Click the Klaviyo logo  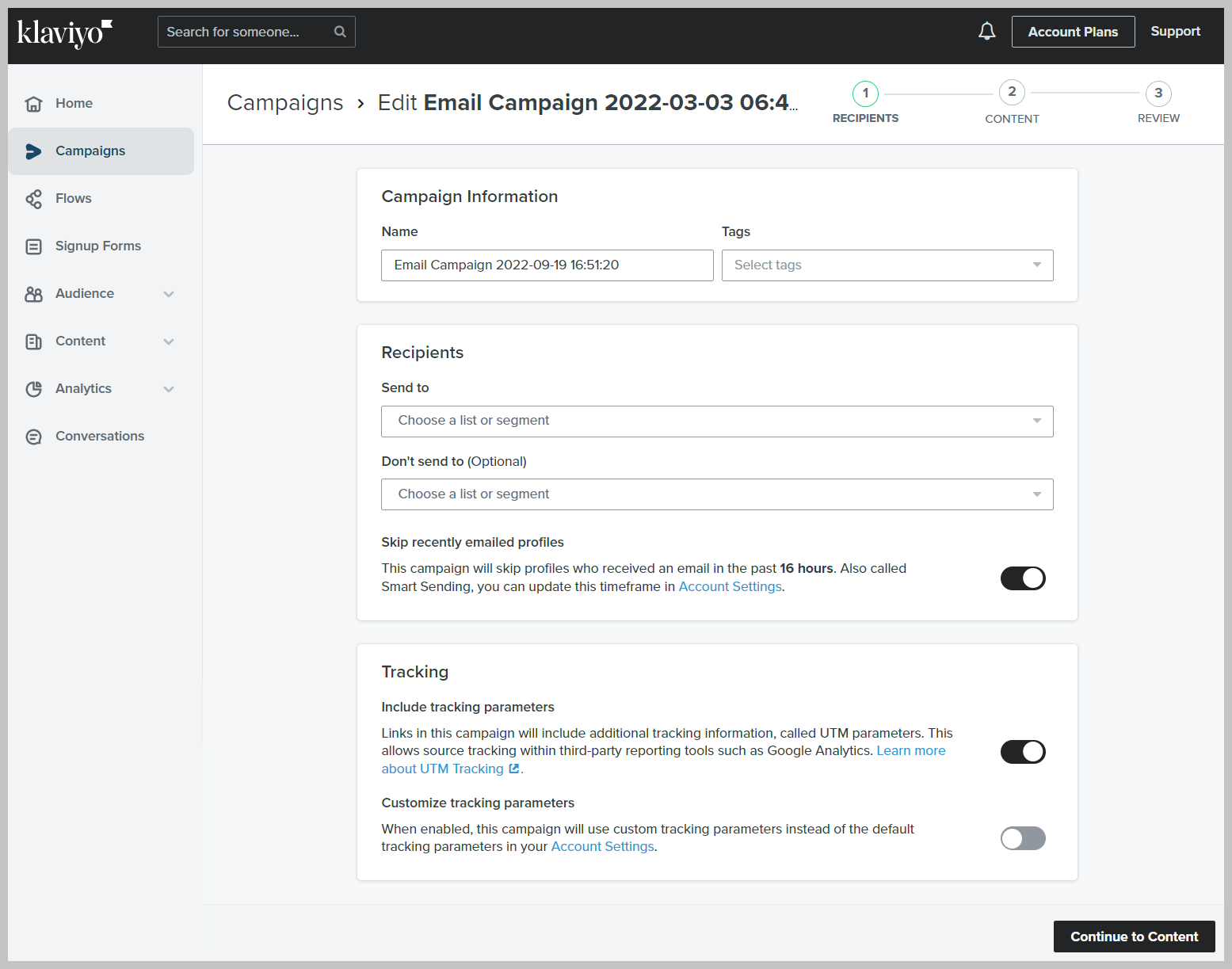(x=65, y=32)
